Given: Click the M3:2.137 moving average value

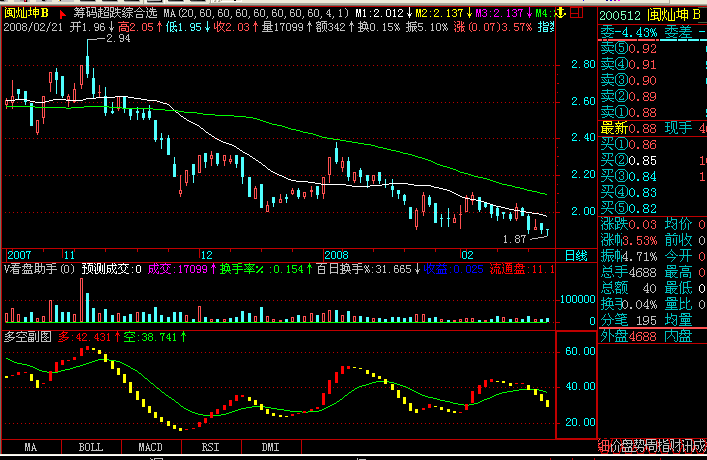Looking at the screenshot, I should click(499, 14).
